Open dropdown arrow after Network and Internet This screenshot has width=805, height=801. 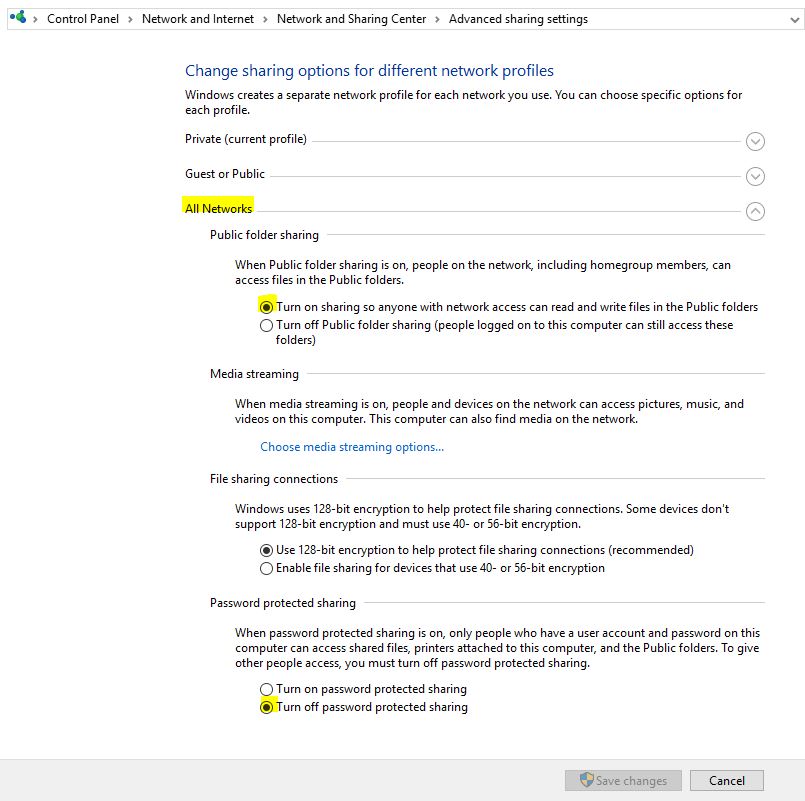coord(265,20)
